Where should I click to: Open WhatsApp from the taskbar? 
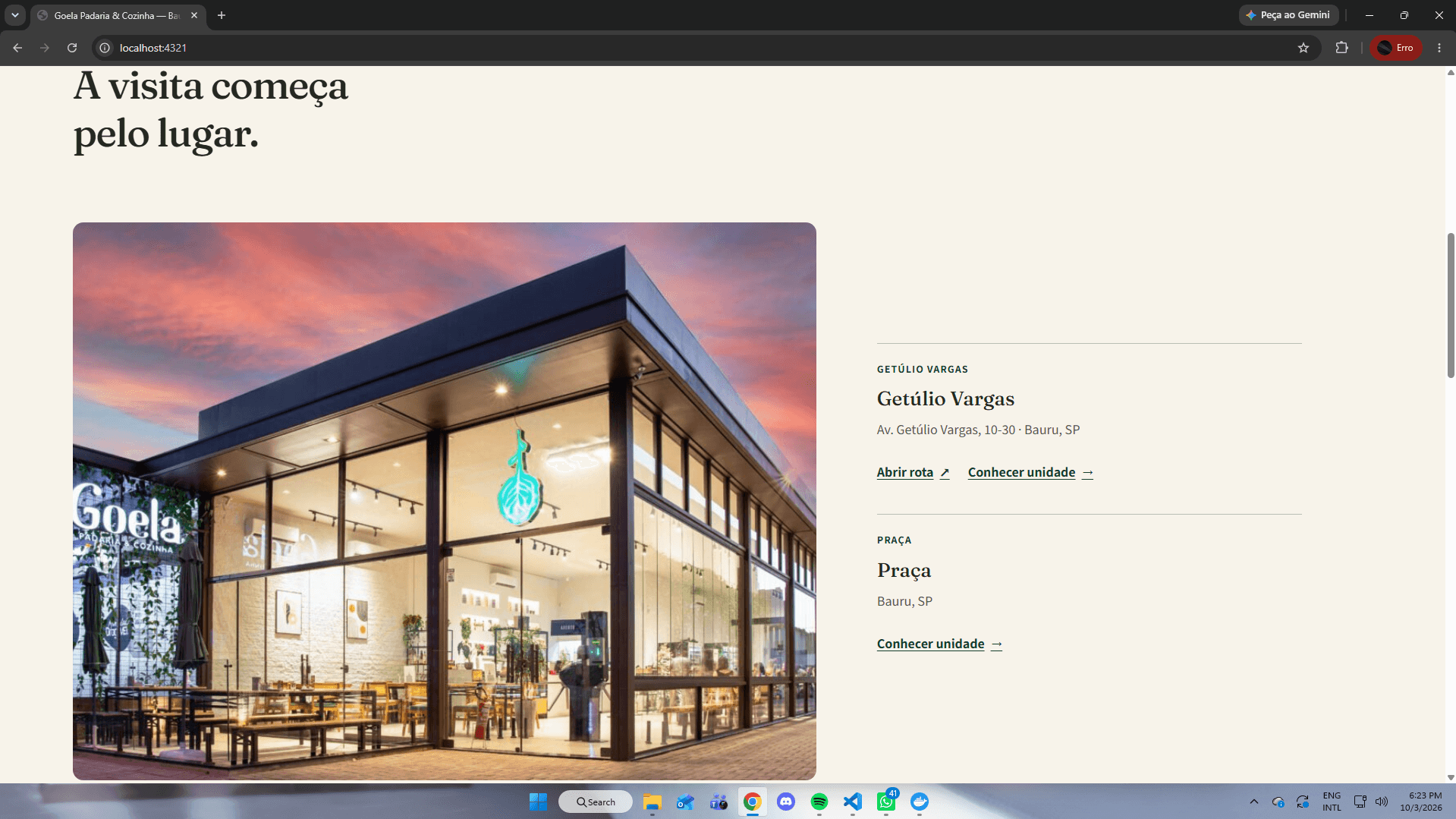pos(886,802)
